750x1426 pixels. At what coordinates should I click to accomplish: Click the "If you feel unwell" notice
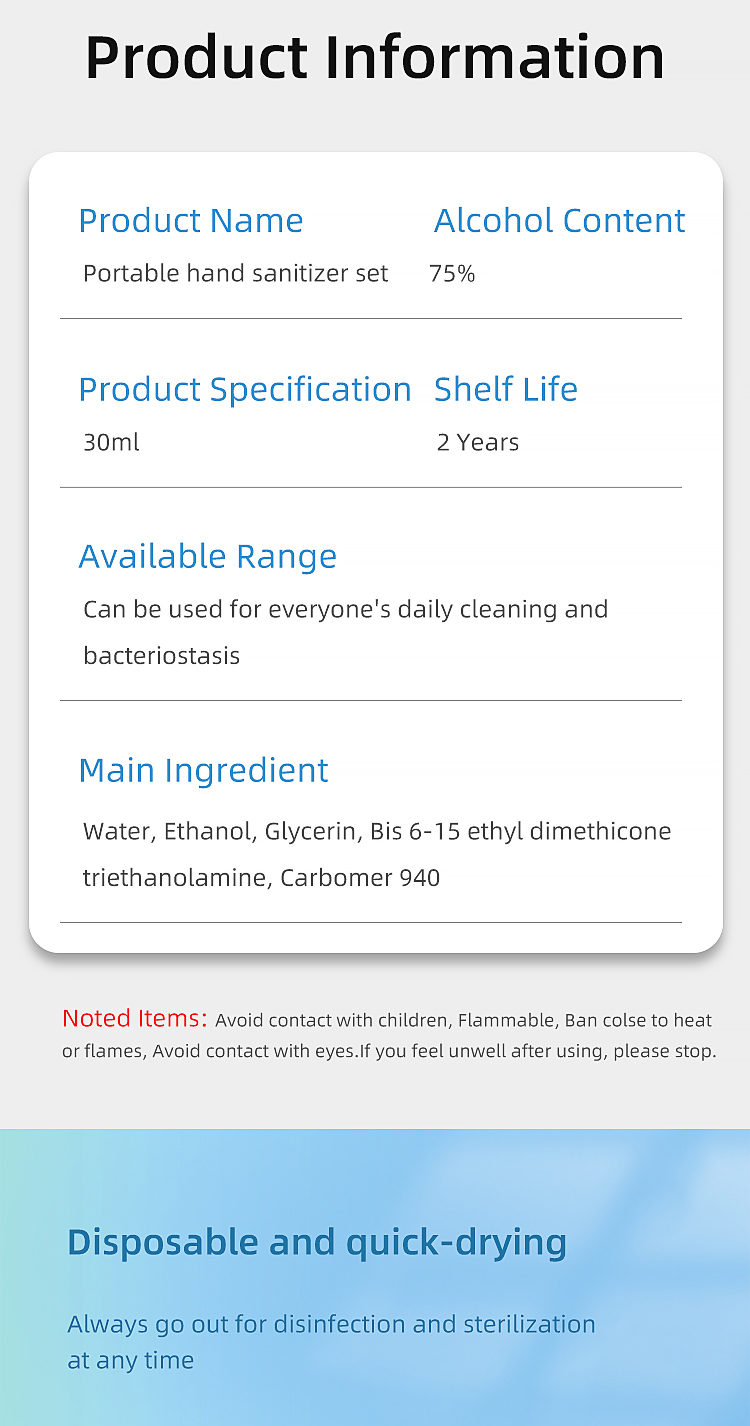coord(540,1052)
